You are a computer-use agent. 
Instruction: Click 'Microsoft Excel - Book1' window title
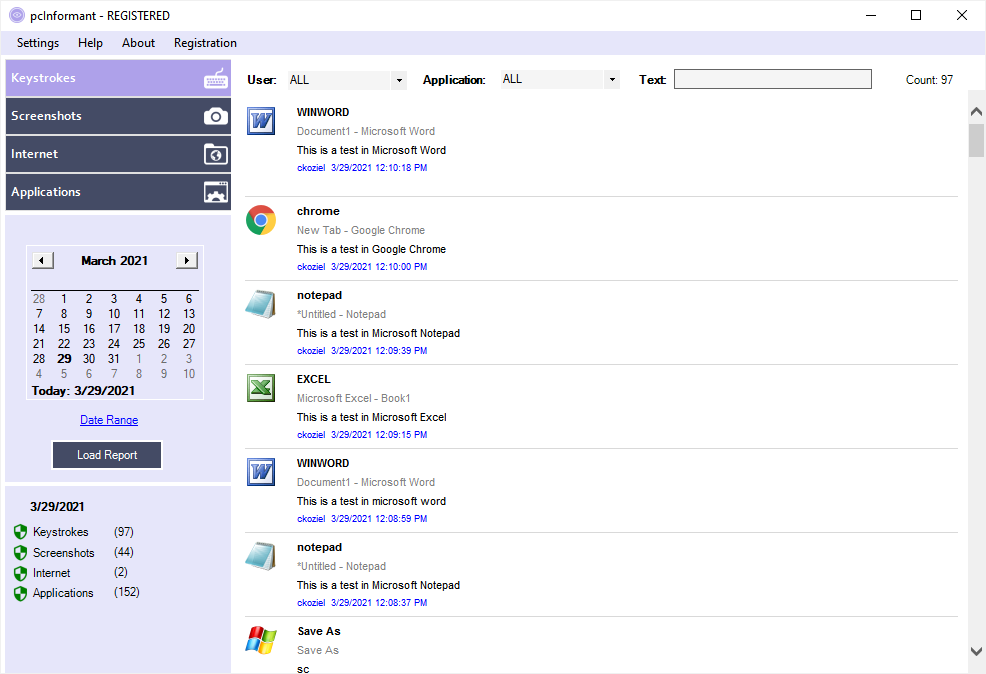(x=353, y=399)
